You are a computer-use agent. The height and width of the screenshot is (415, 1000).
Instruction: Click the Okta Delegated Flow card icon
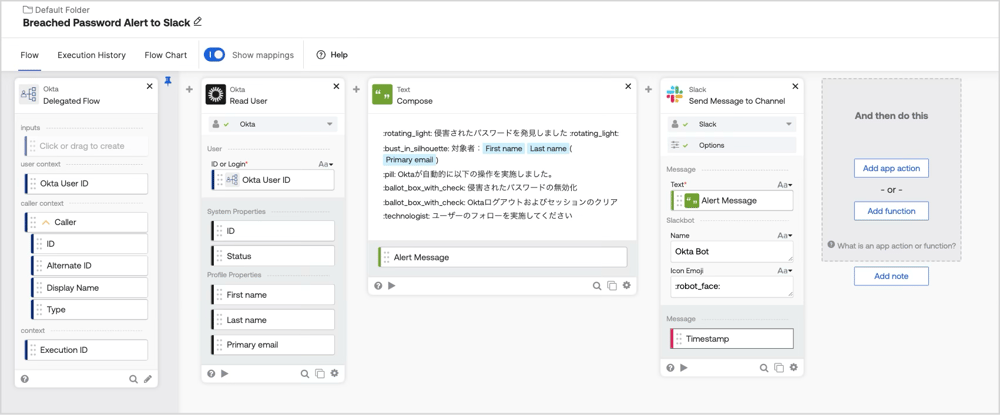click(x=29, y=94)
